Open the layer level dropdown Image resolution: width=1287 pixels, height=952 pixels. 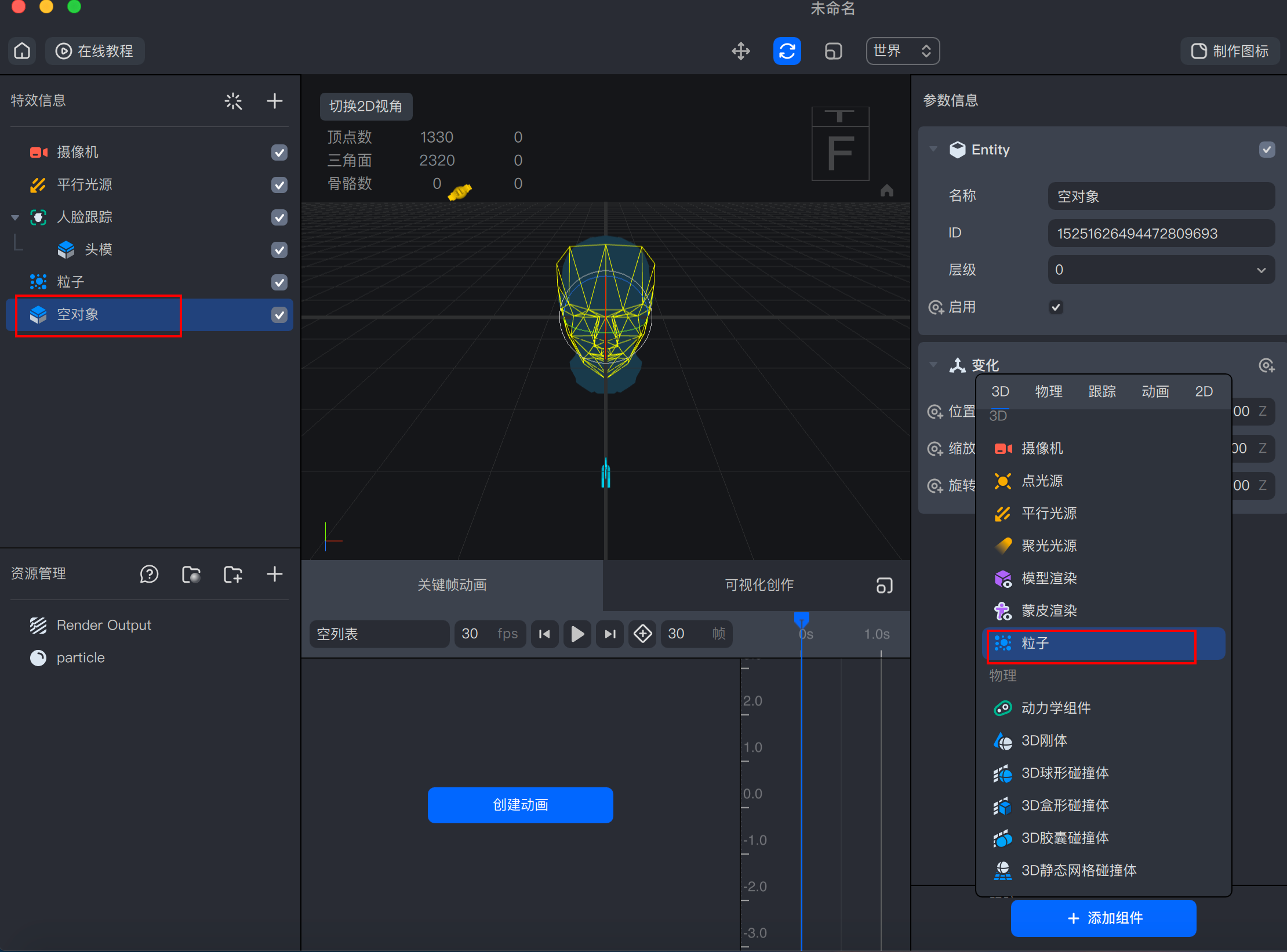pyautogui.click(x=1161, y=270)
